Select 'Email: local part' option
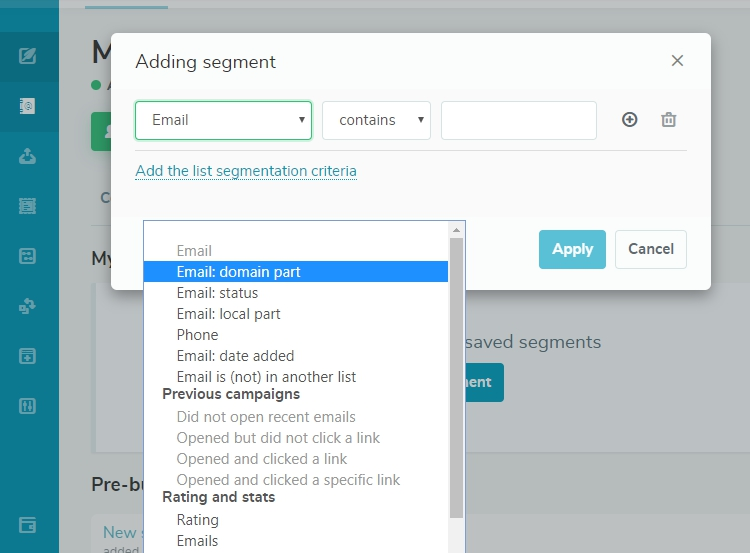 tap(228, 314)
